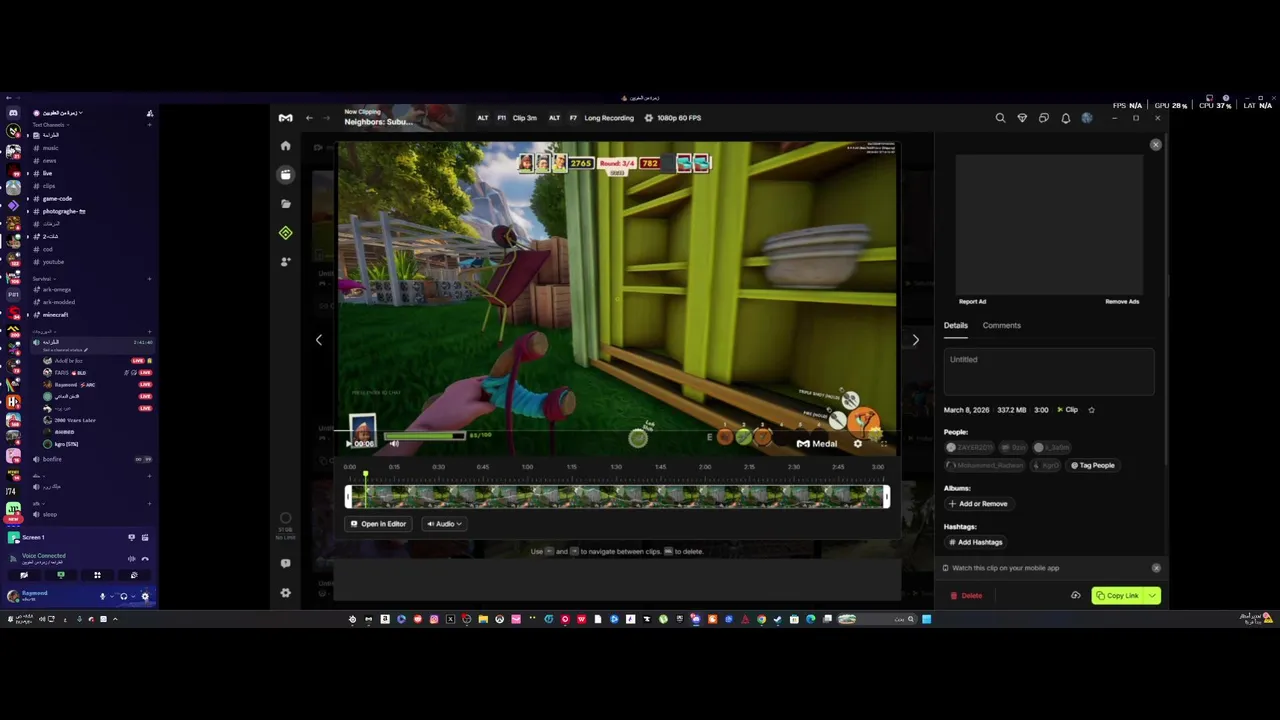Click the green diamond icon in Medal sidebar
The image size is (1280, 720).
(285, 233)
